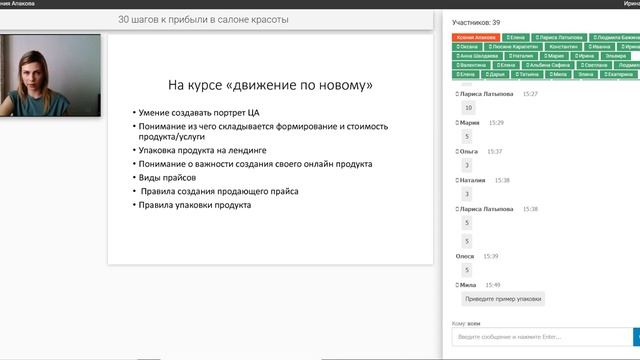Click the Валентина participant badge
The width and height of the screenshot is (640, 360).
coord(471,65)
